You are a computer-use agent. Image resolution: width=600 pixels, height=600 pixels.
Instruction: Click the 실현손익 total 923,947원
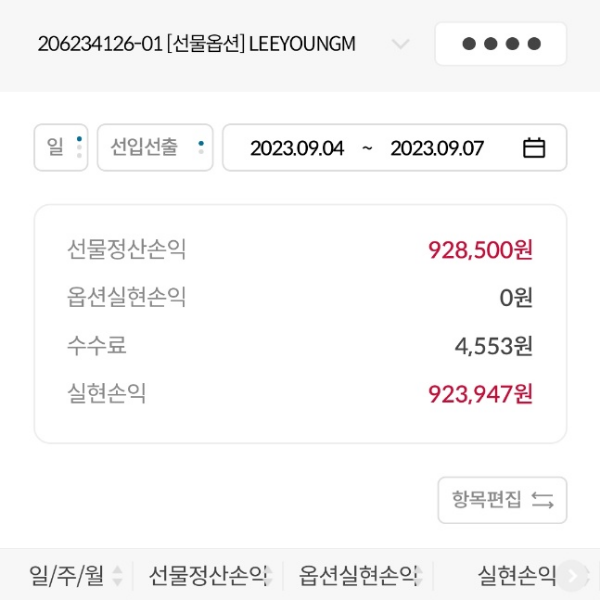pyautogui.click(x=480, y=393)
